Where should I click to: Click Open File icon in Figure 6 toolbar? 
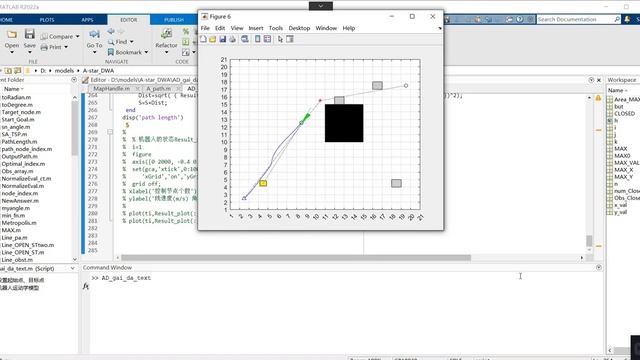pyautogui.click(x=213, y=39)
